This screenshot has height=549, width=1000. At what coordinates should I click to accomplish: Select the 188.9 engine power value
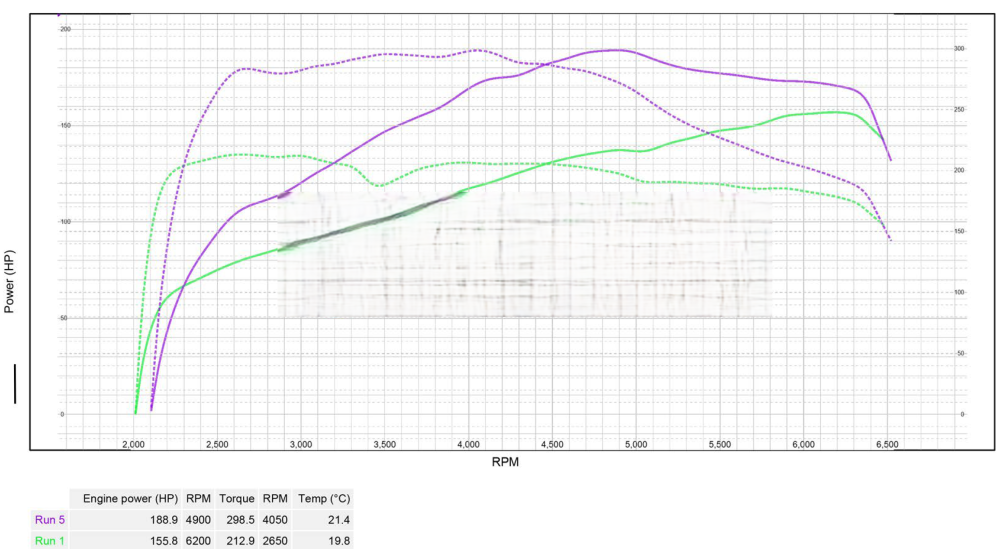(x=160, y=520)
